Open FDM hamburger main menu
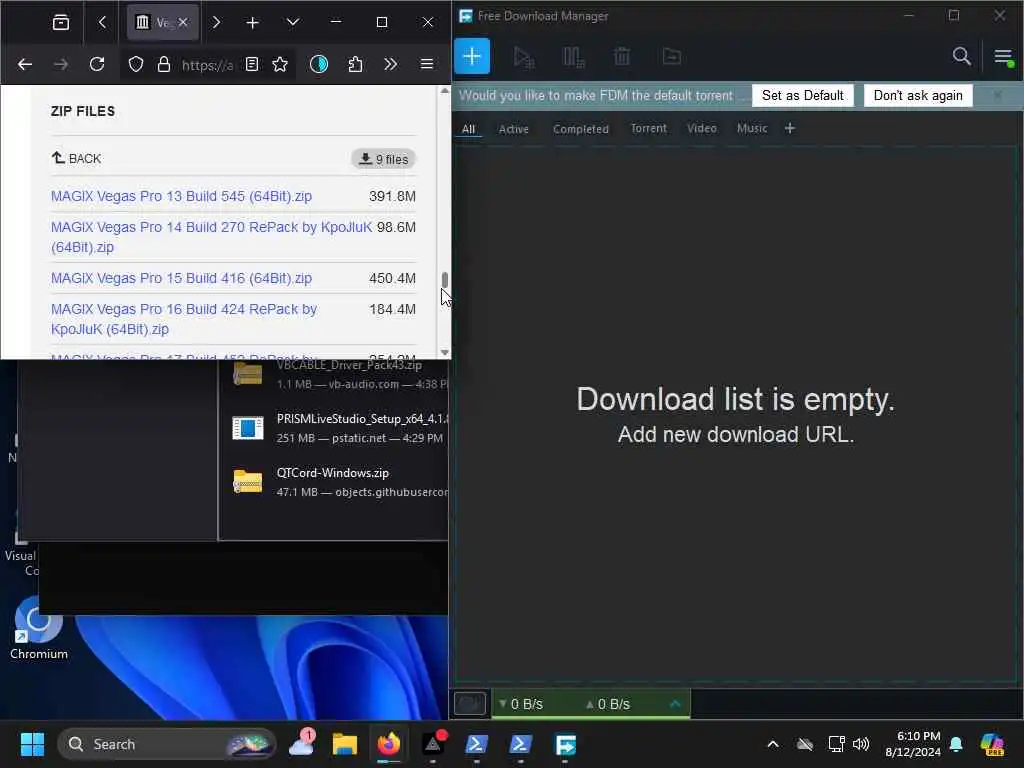The image size is (1024, 768). pyautogui.click(x=1004, y=57)
